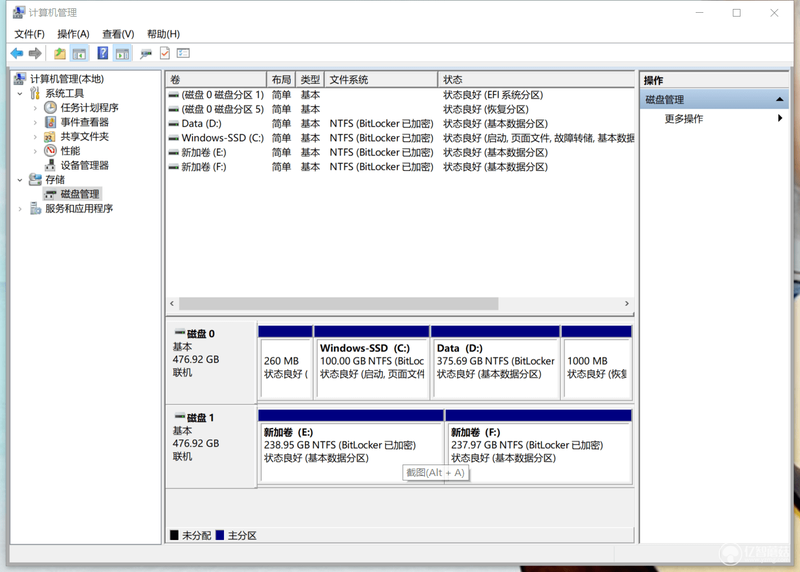This screenshot has height=572, width=800.
Task: Click the black 未分配 legend swatch
Action: click(x=174, y=535)
